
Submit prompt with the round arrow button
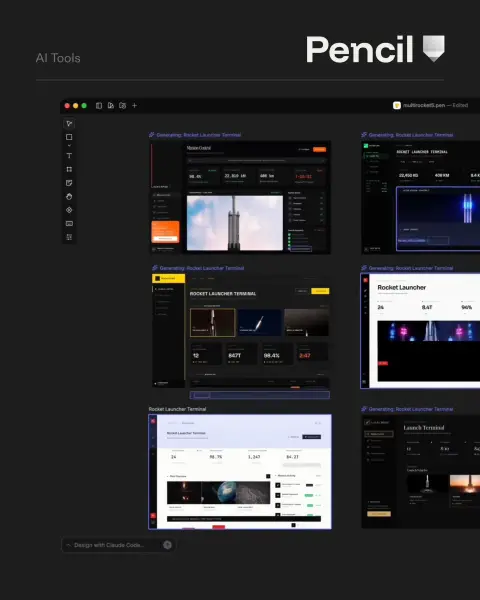coord(167,545)
